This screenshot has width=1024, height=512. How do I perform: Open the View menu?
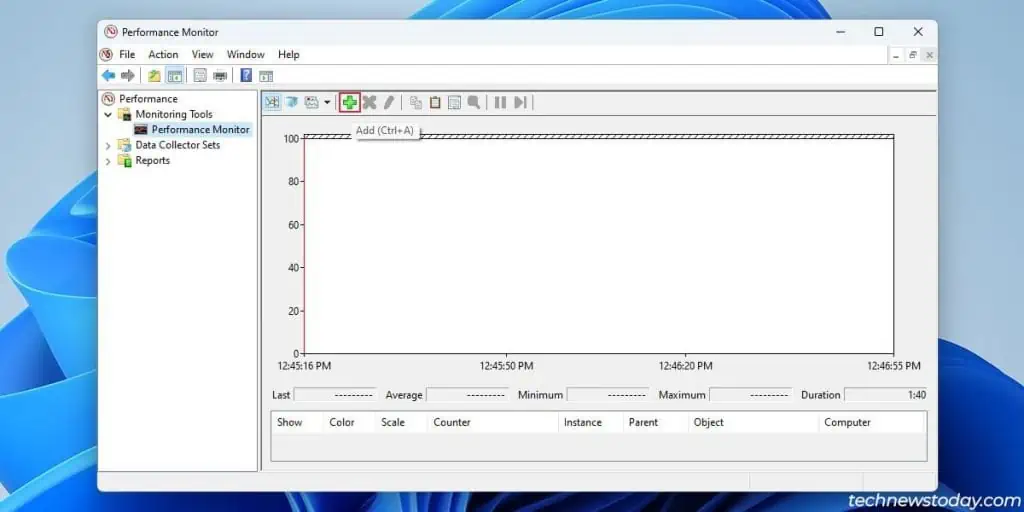point(203,55)
